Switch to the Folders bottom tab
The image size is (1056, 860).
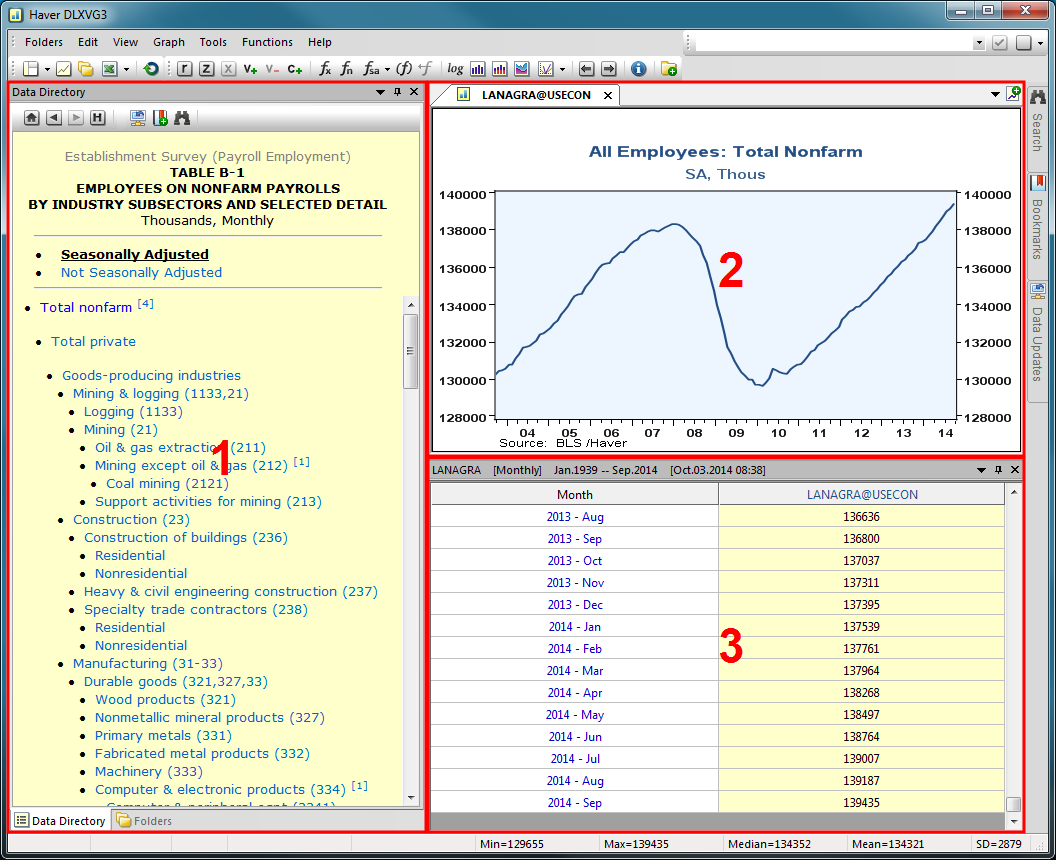(x=144, y=820)
